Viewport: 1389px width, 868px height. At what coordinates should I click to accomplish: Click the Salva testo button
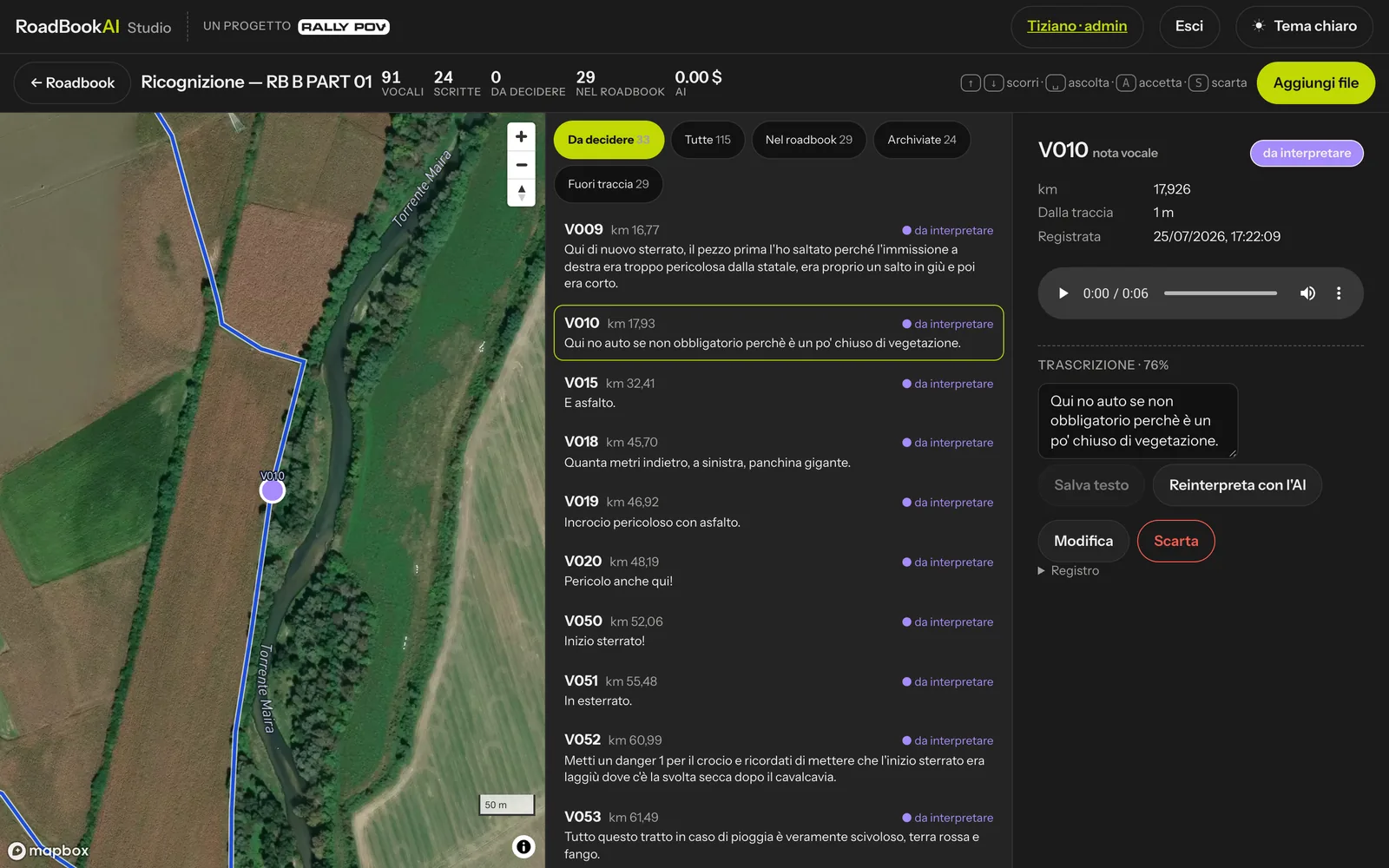pos(1091,485)
